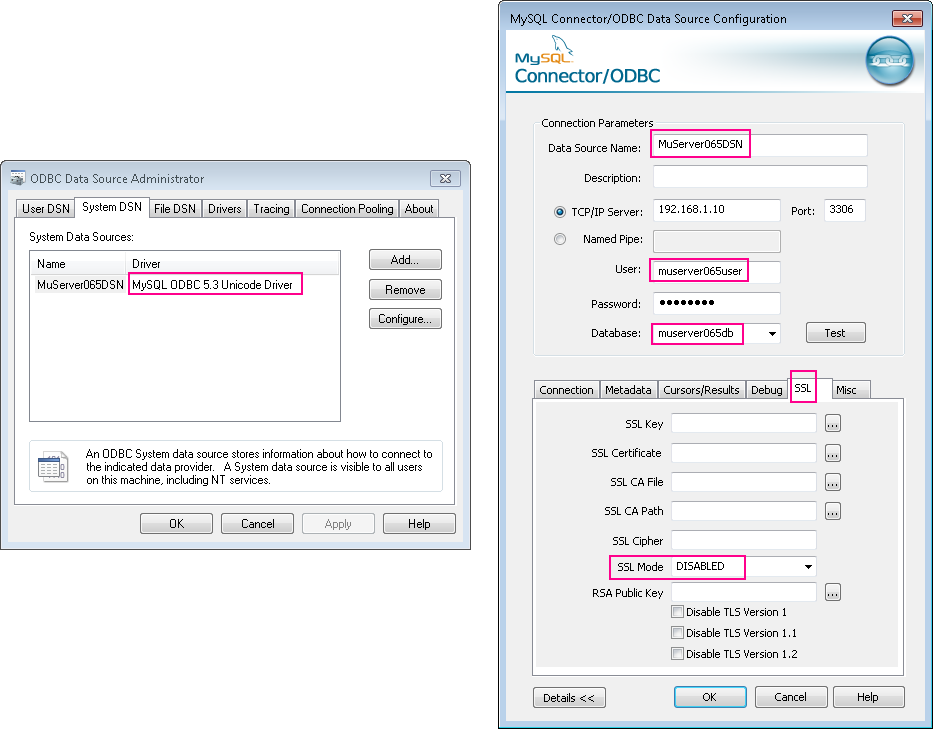Select the Named Pipe radio button
933x729 pixels.
pos(559,239)
